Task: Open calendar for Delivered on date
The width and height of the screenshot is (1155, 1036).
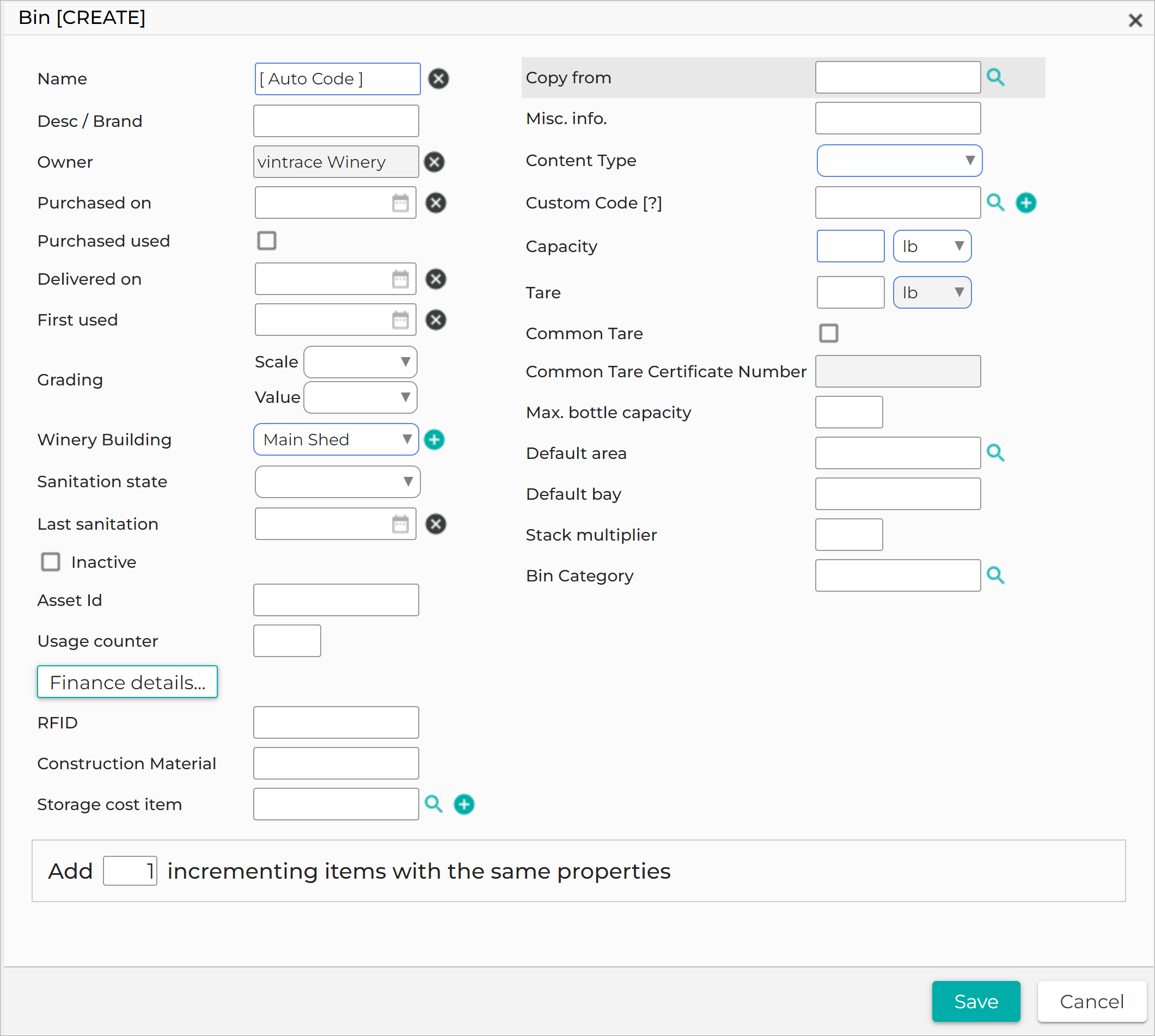Action: point(400,279)
